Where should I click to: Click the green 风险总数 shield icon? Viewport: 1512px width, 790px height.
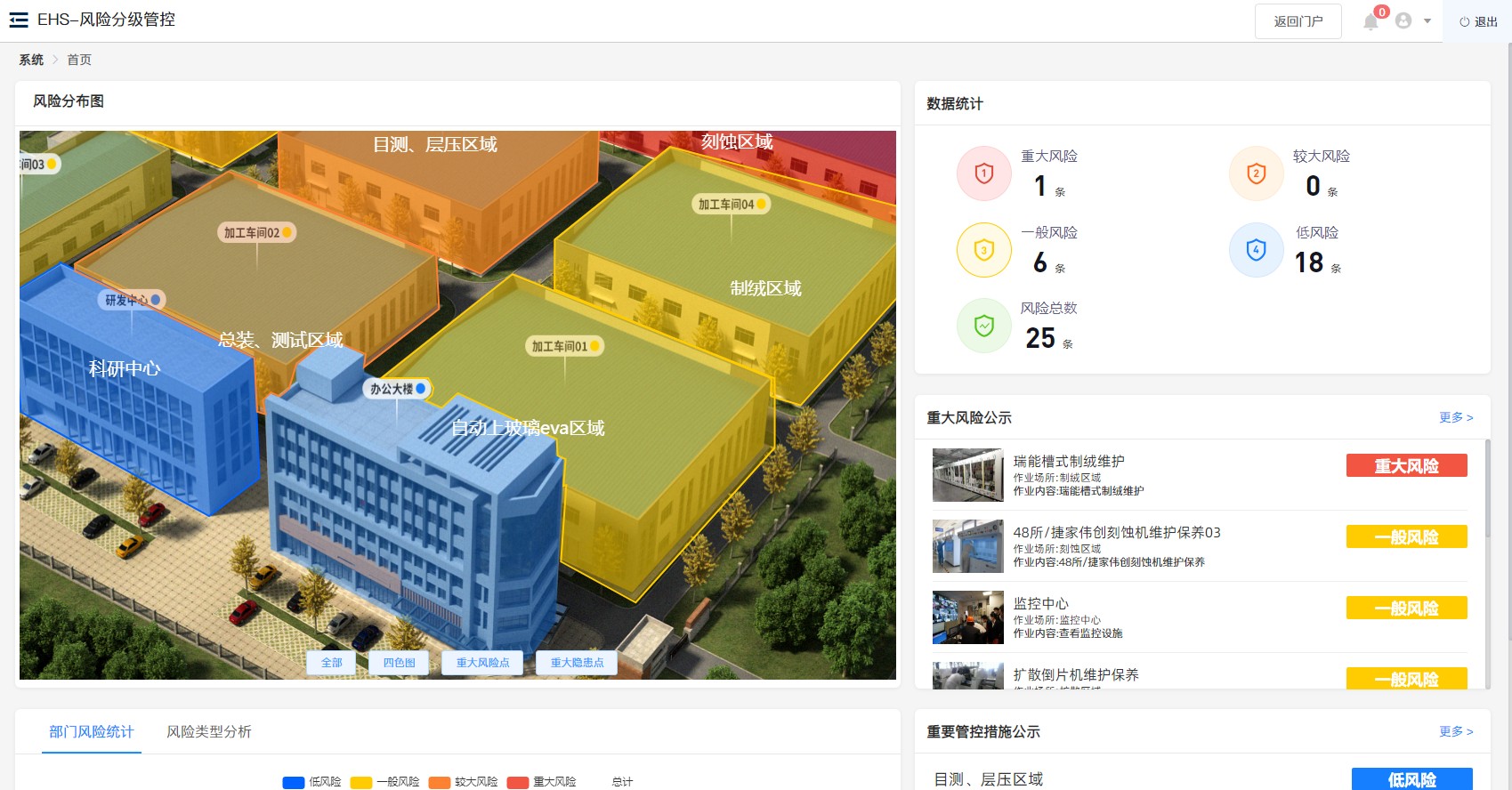coord(983,326)
